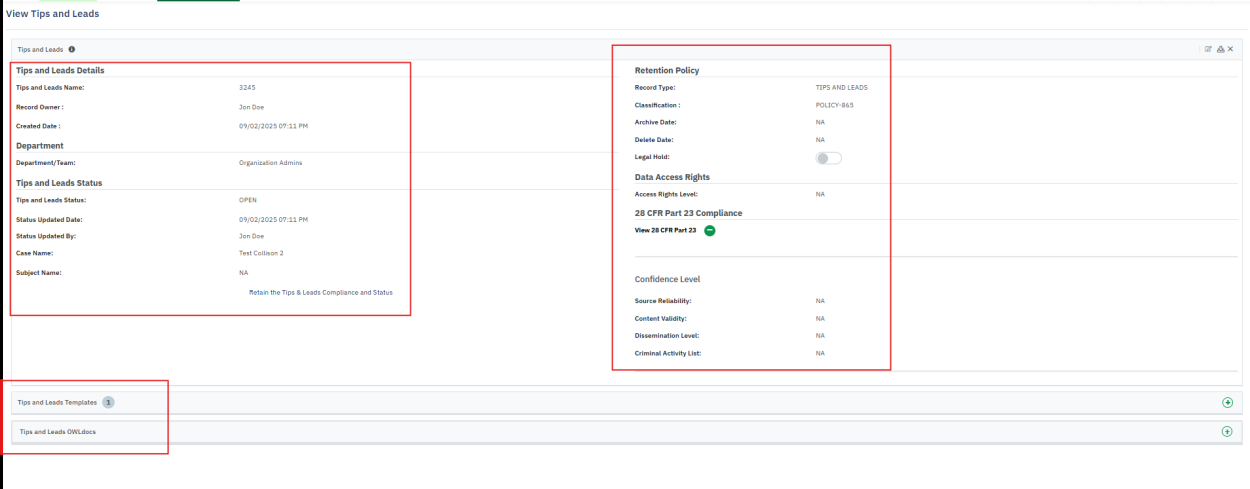The width and height of the screenshot is (1250, 489).
Task: Expand Tips and Leads Templates with plus icon
Action: point(1227,402)
